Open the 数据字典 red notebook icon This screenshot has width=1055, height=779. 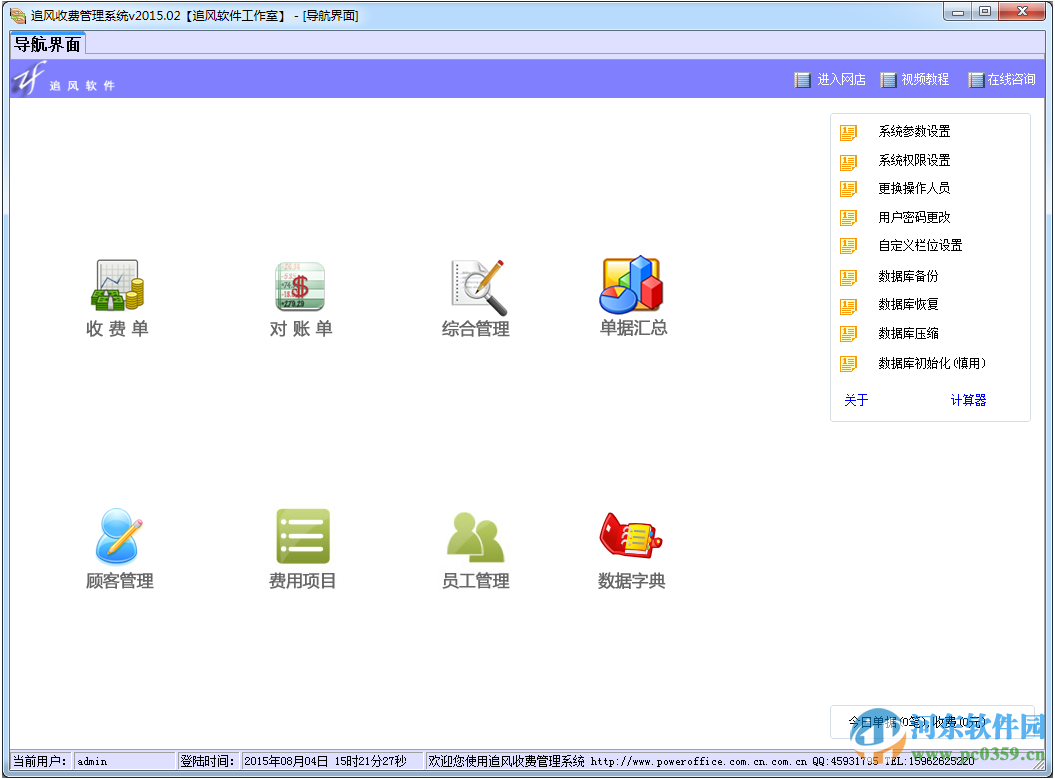630,535
